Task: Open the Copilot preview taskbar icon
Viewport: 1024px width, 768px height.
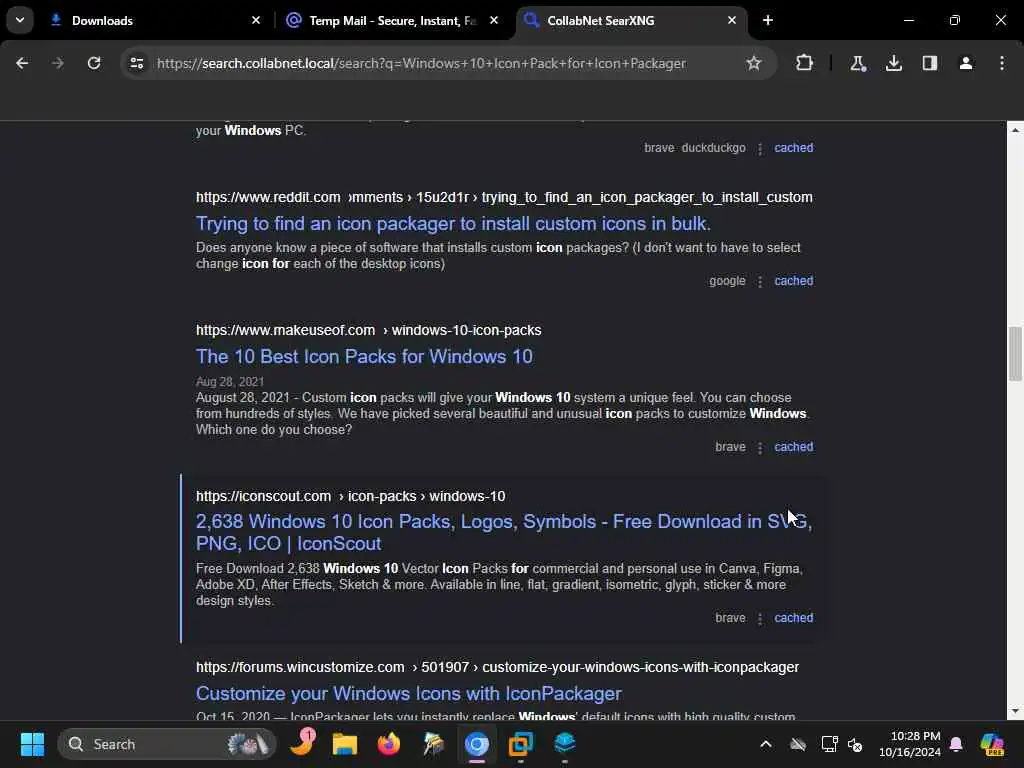Action: 992,744
